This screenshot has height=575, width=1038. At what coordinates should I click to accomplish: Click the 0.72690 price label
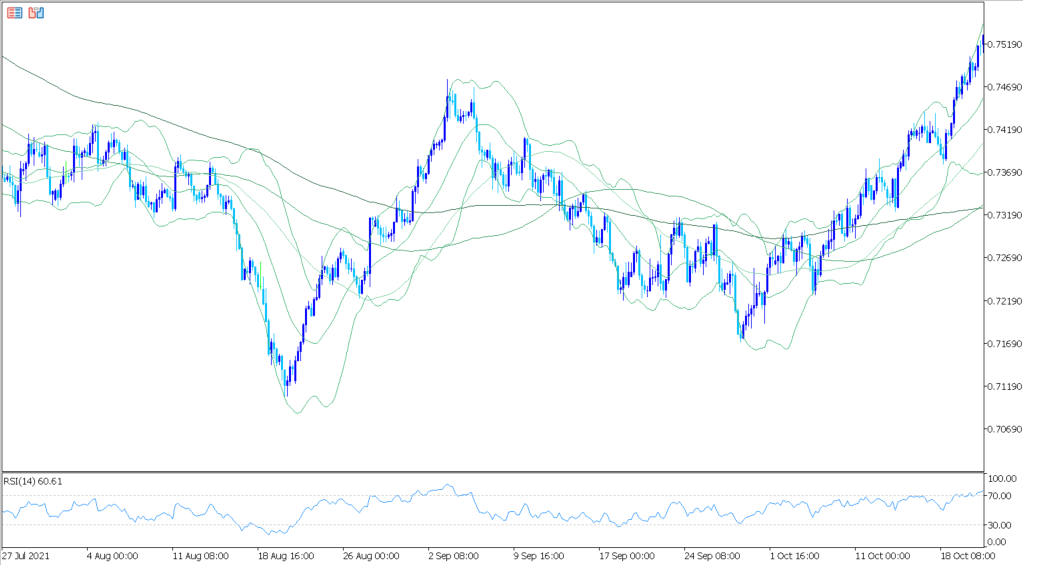coord(1004,258)
